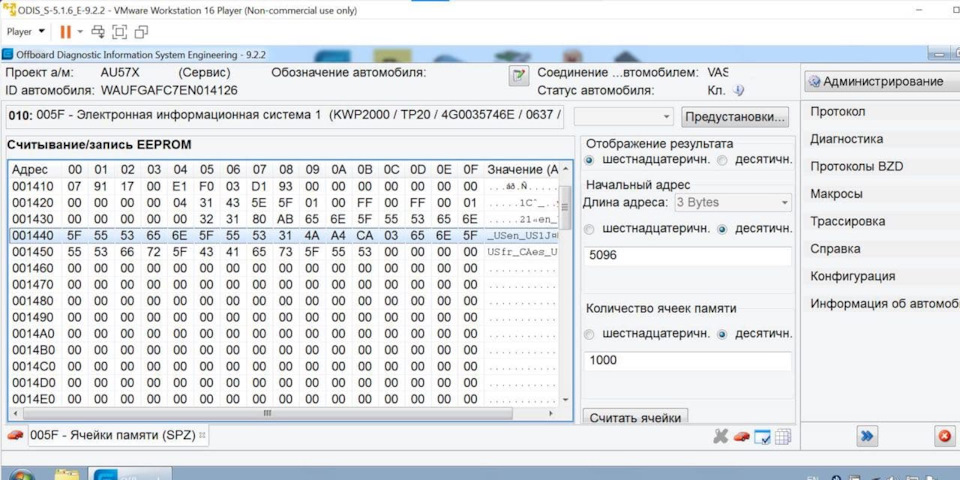Pause the virtual machine with orange pause icon
Viewport: 960px width, 480px height.
(x=66, y=31)
